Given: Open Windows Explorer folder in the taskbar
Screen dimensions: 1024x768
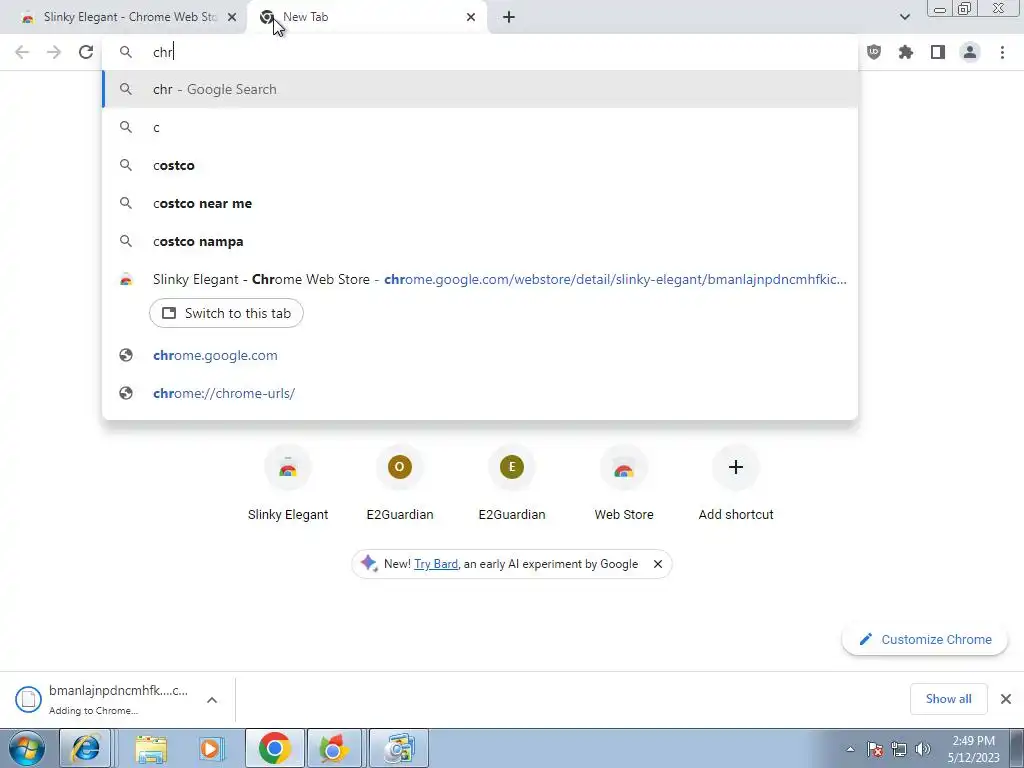Looking at the screenshot, I should (x=151, y=748).
